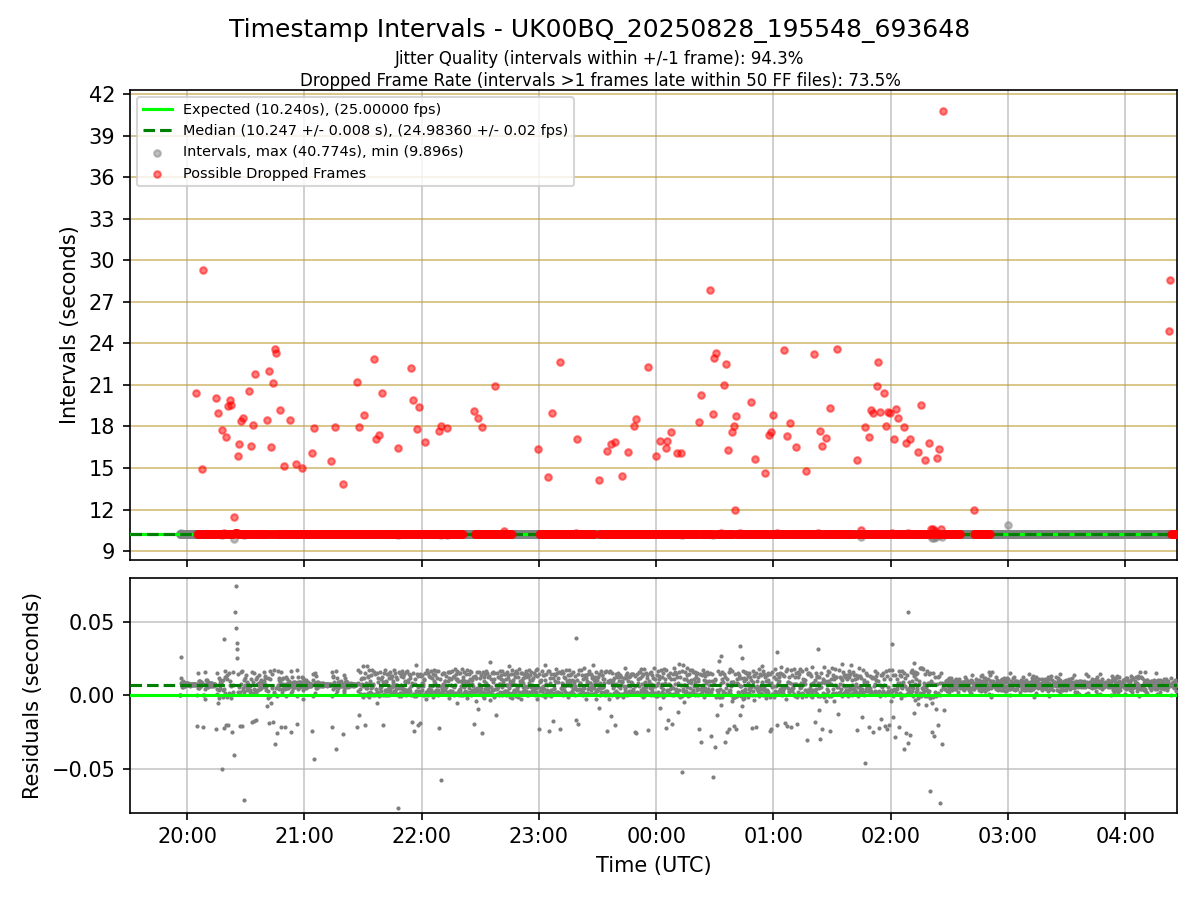The image size is (1200, 900).
Task: Click the 30 y-axis tick label
Action: click(101, 260)
